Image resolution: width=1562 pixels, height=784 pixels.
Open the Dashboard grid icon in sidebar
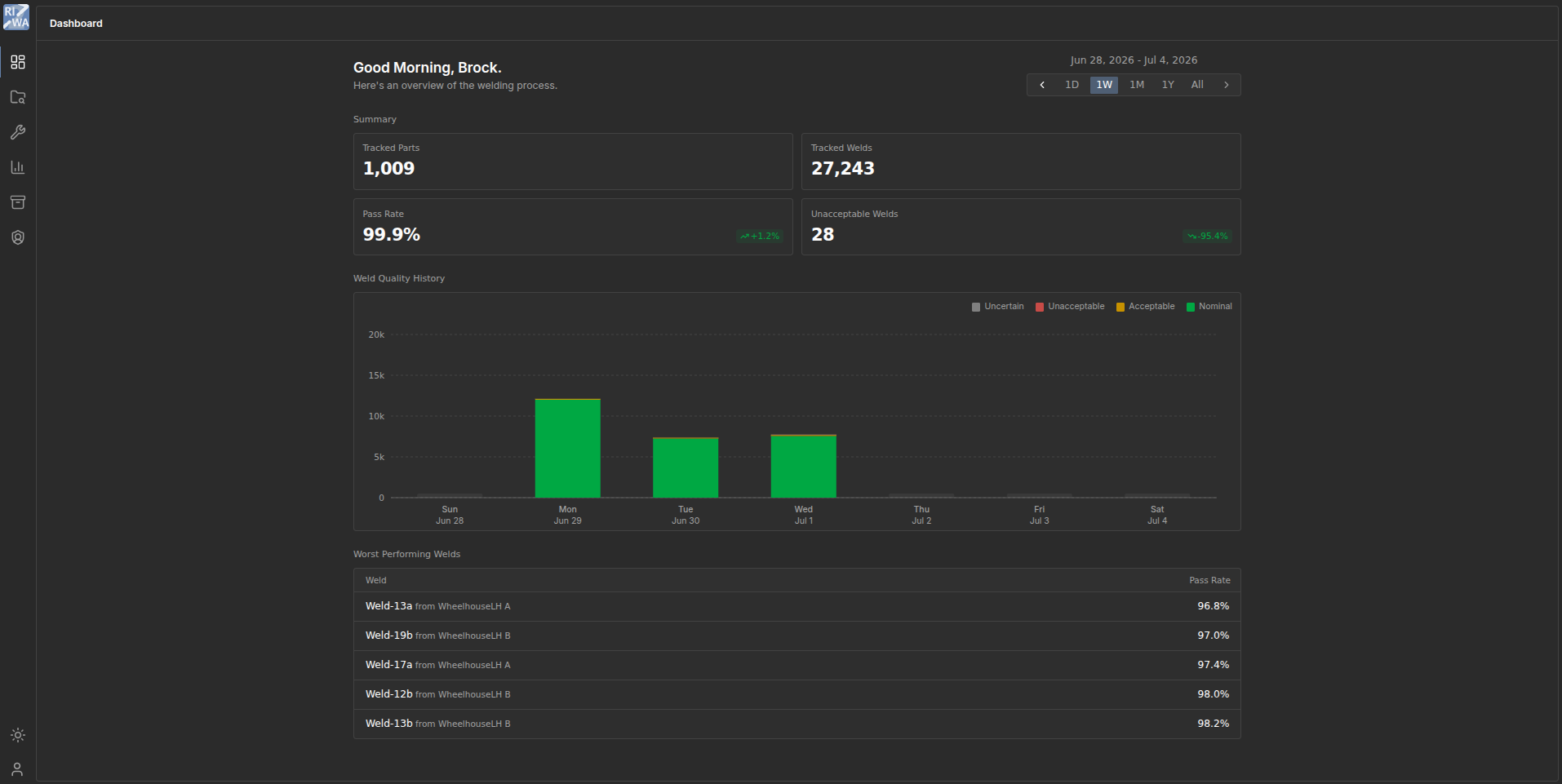[x=18, y=62]
